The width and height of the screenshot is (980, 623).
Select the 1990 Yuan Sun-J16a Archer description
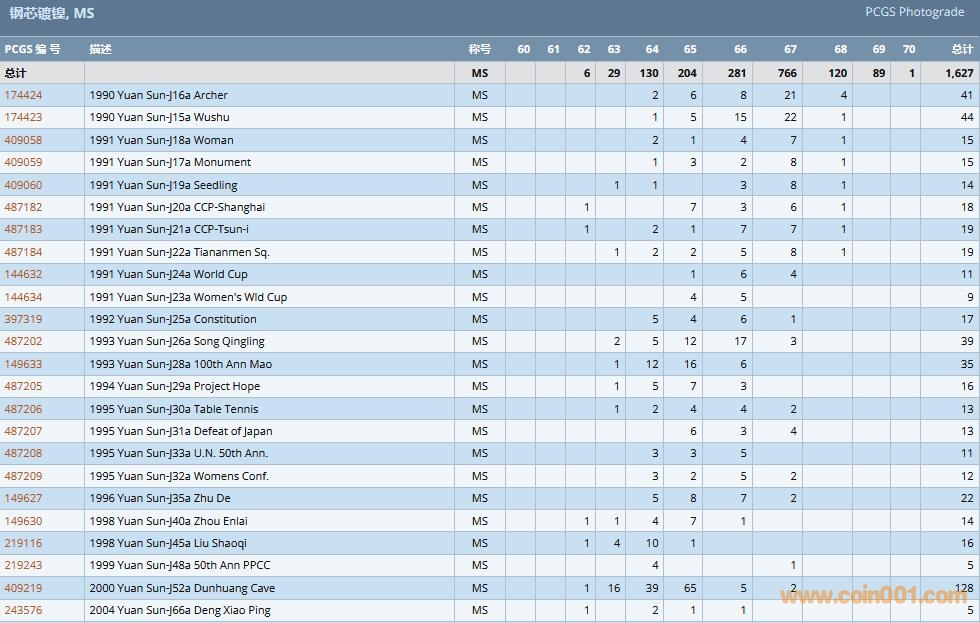pos(158,95)
